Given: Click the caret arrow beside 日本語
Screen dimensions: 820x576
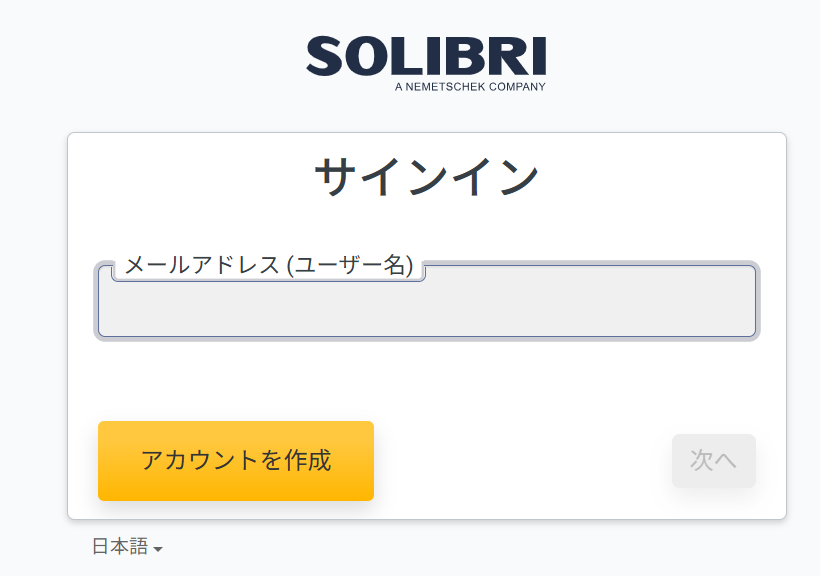Looking at the screenshot, I should (x=158, y=549).
